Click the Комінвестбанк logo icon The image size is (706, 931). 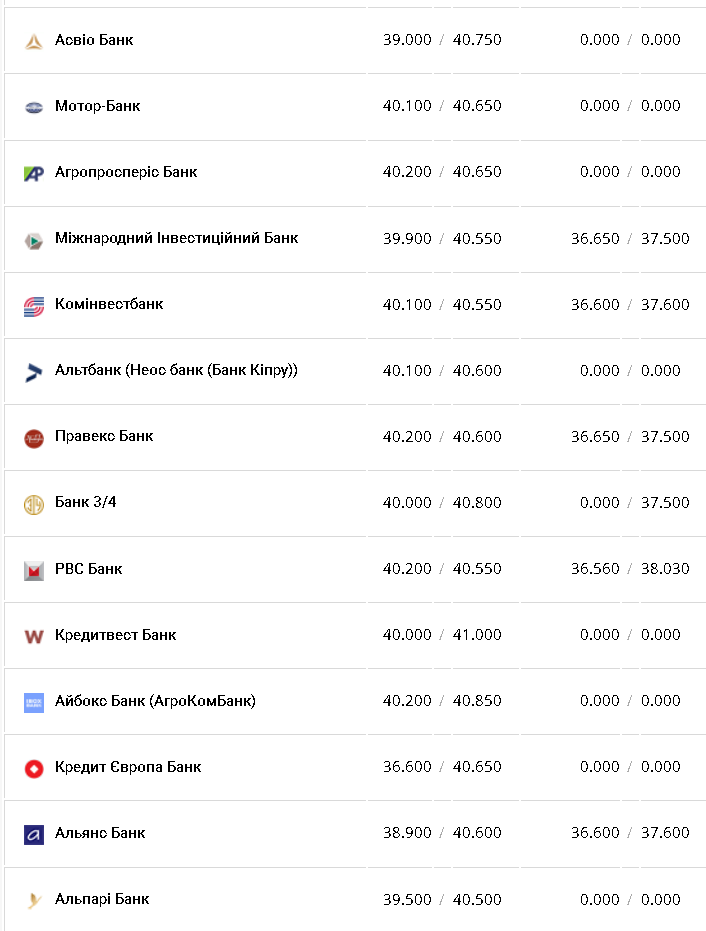click(x=34, y=306)
